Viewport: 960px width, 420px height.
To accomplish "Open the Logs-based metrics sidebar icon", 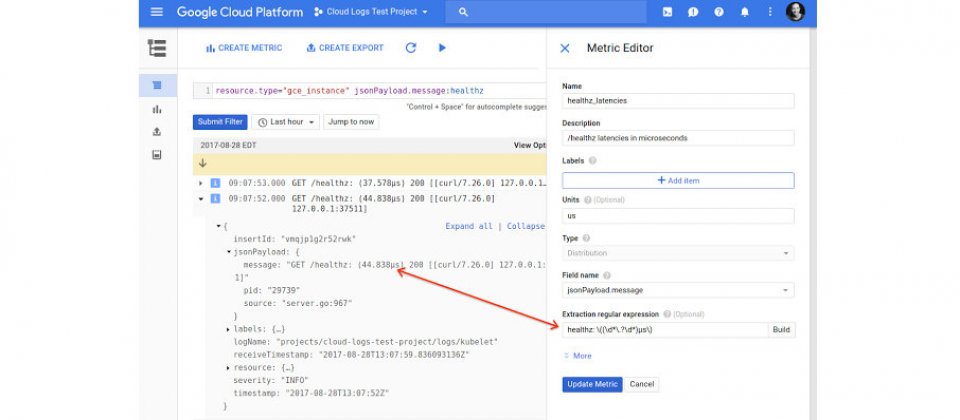I will coord(157,109).
